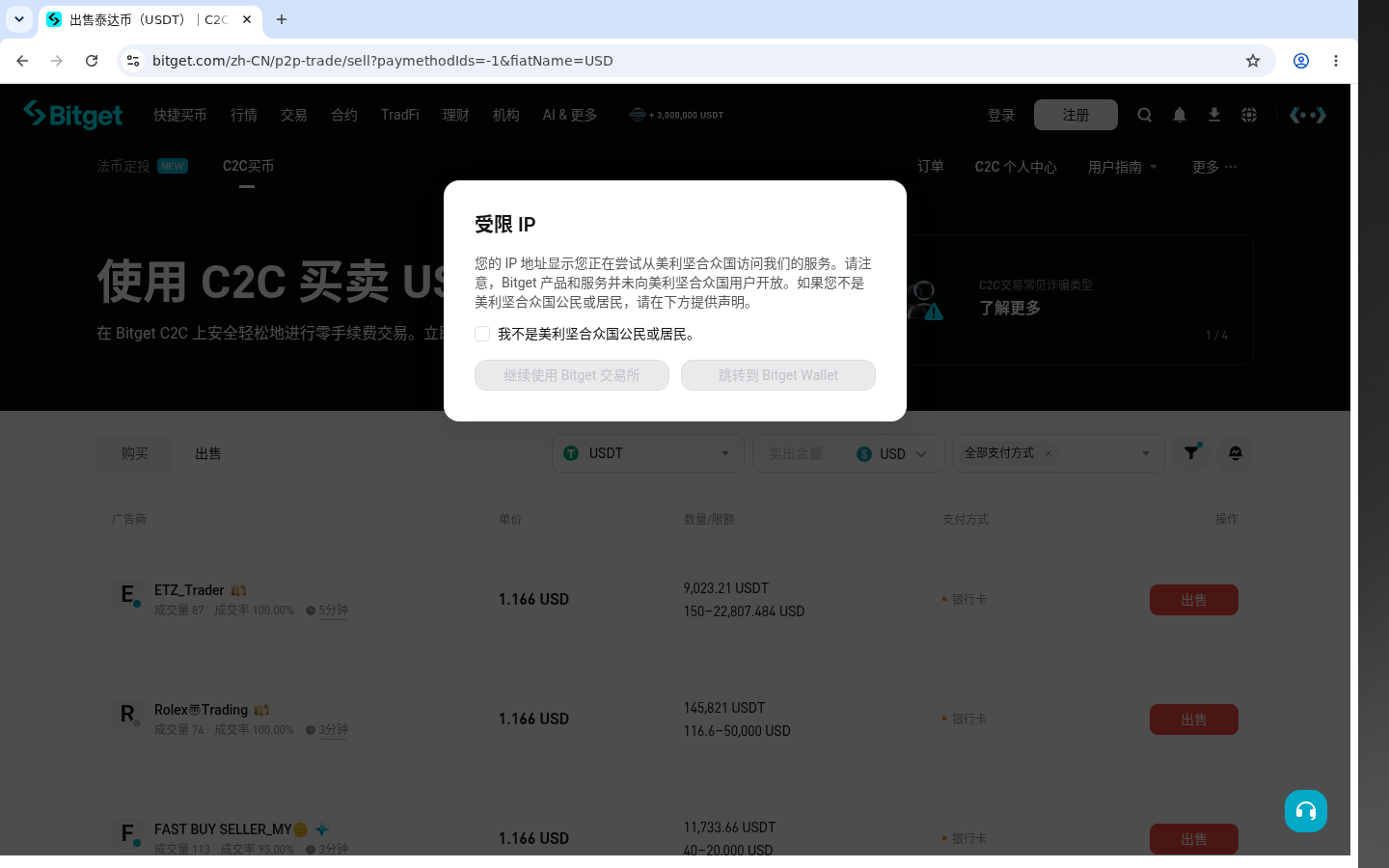Open the 合约 menu
Viewport: 1389px width, 868px height.
coord(344,115)
